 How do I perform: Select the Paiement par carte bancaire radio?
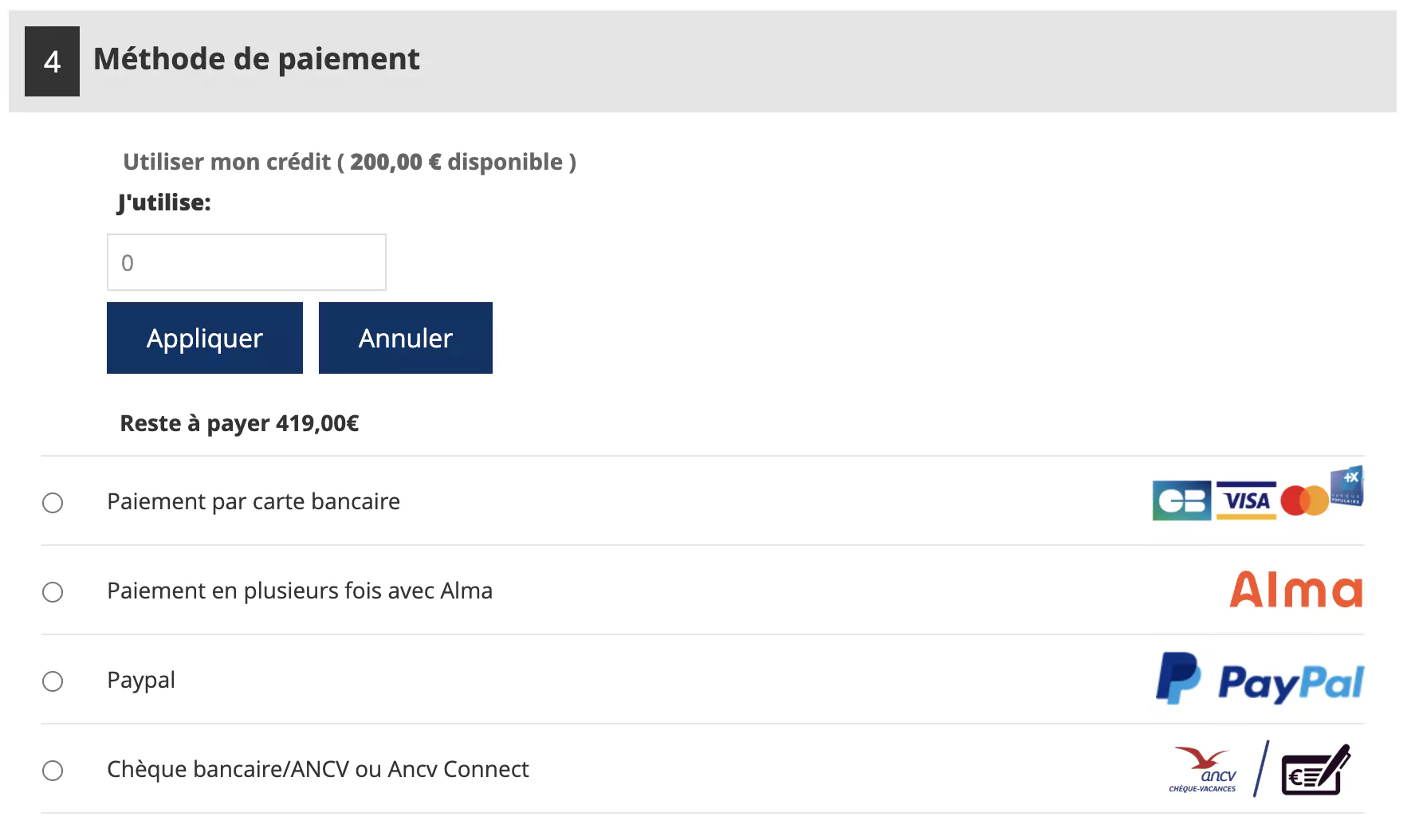[53, 503]
